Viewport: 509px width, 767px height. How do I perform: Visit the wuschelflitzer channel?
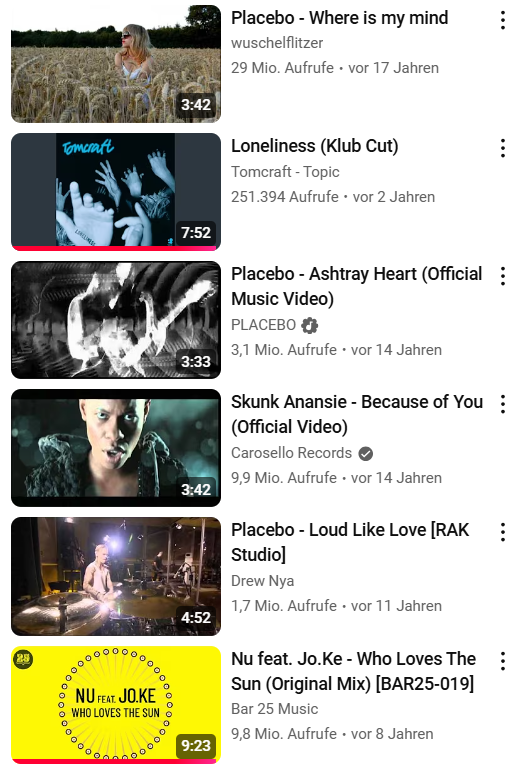click(x=277, y=43)
